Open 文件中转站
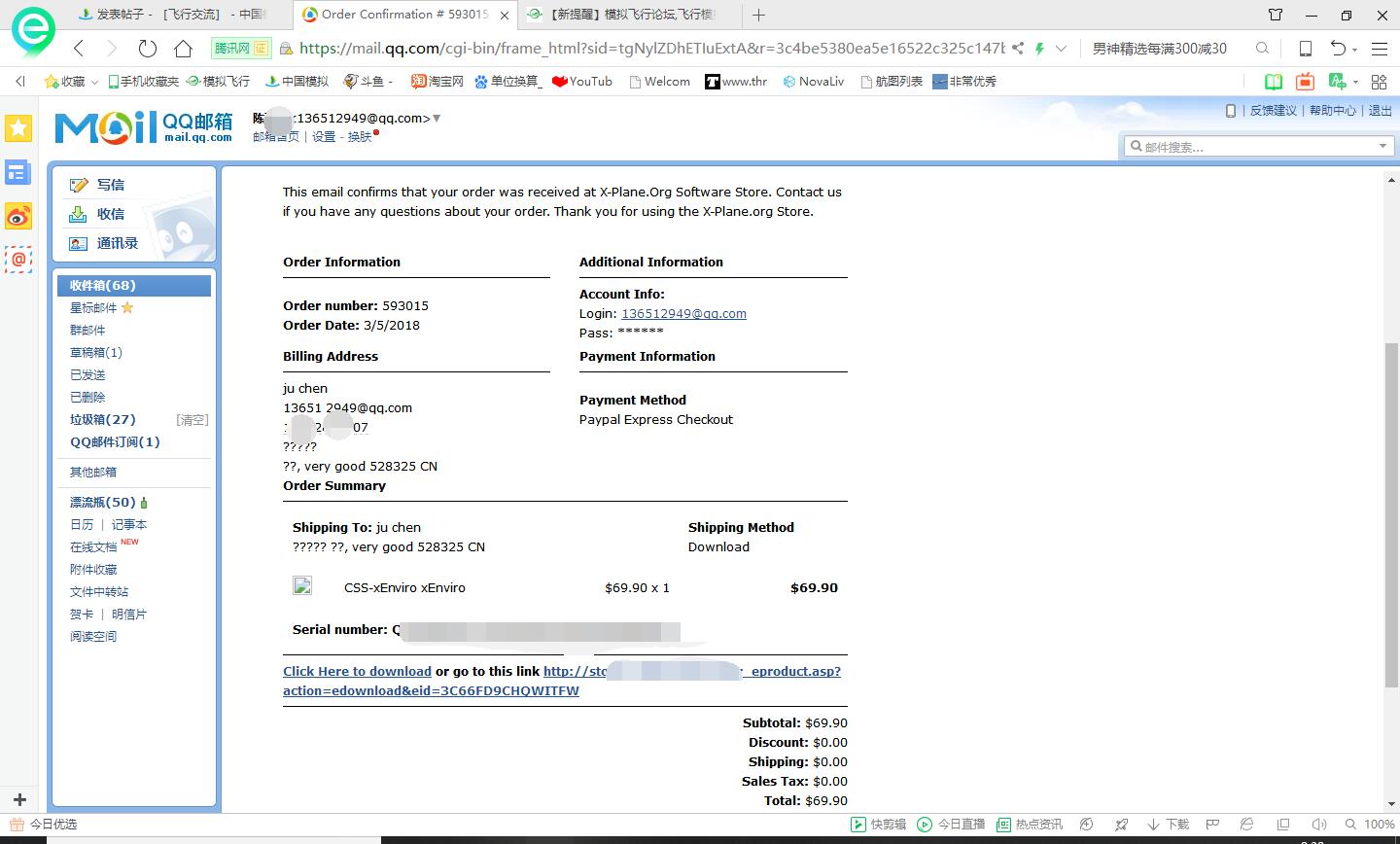 pos(99,591)
